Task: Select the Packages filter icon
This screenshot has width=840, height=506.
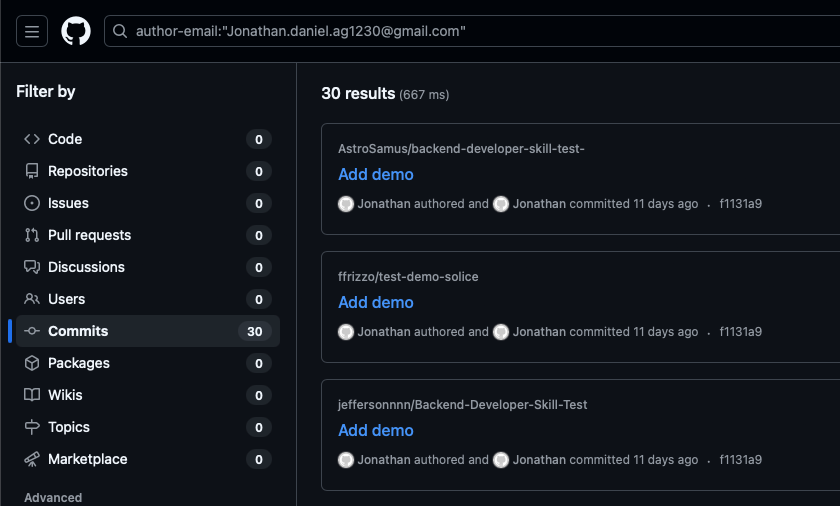Action: click(32, 363)
